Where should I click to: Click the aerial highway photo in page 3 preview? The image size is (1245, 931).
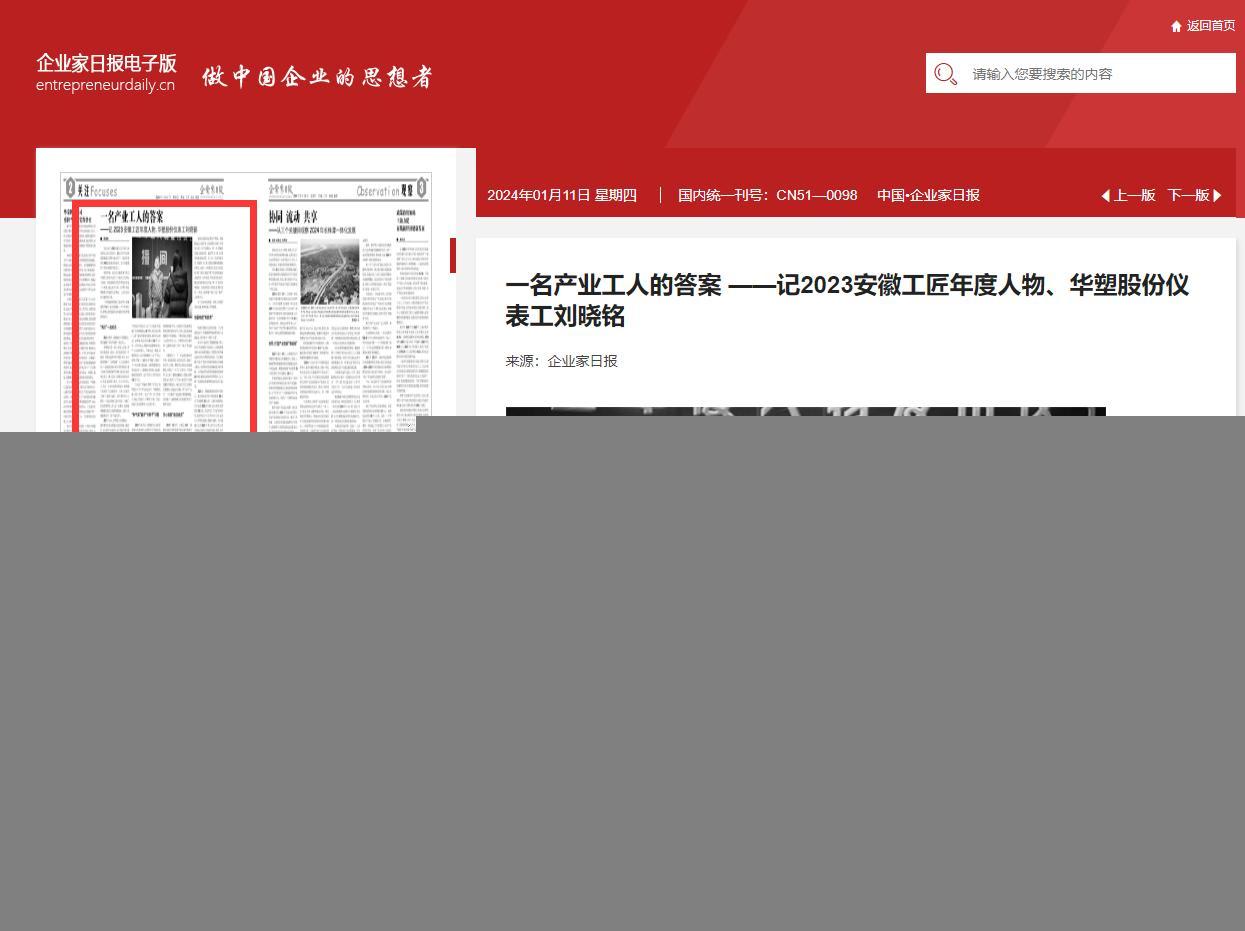[329, 273]
